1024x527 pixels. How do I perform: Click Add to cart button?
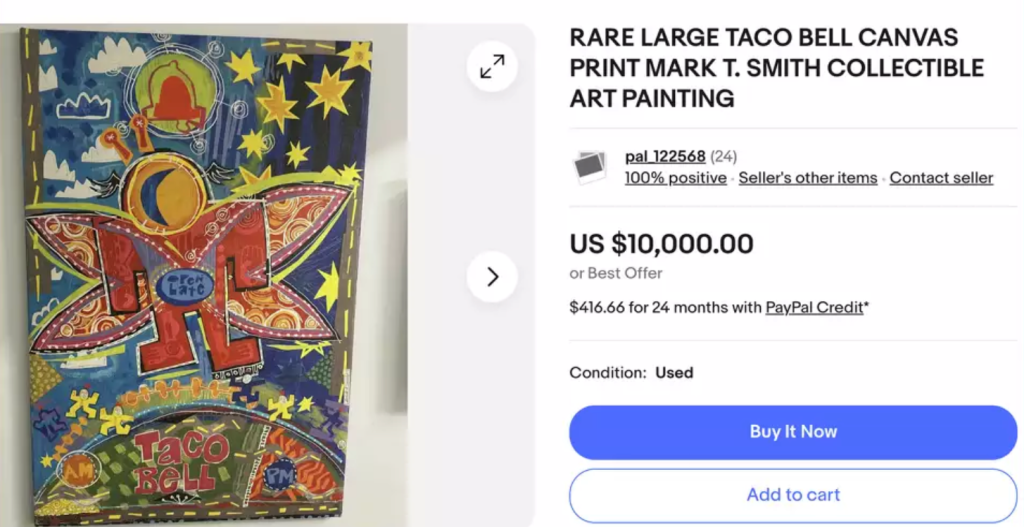point(793,495)
